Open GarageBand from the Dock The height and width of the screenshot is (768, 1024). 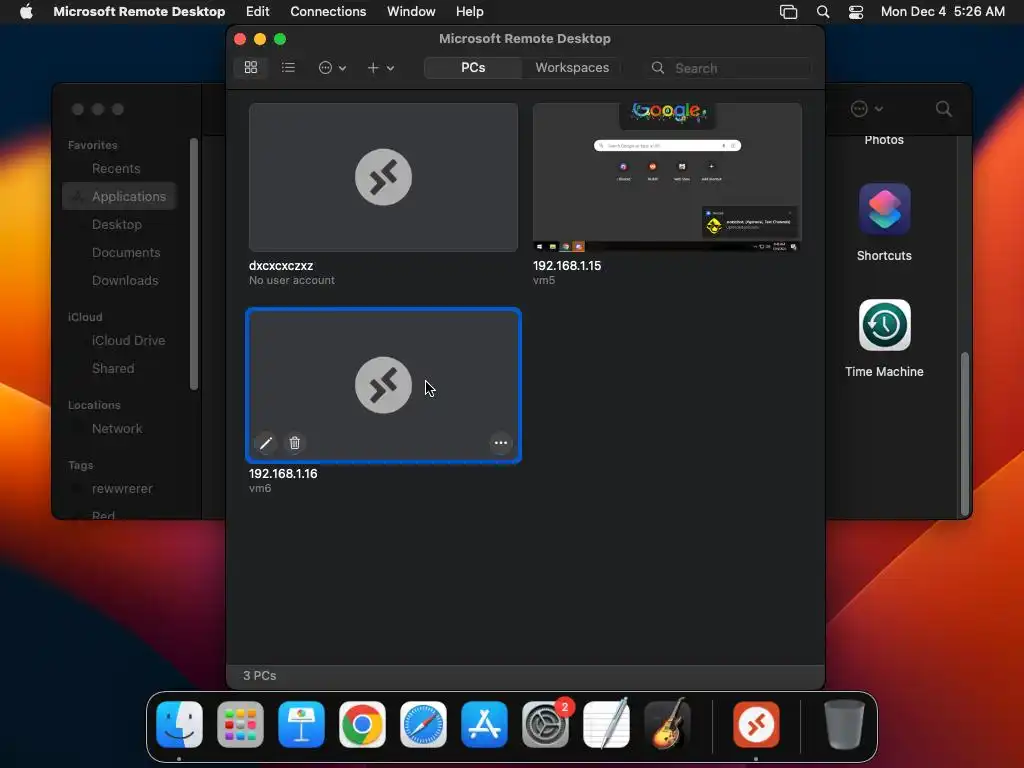[667, 724]
